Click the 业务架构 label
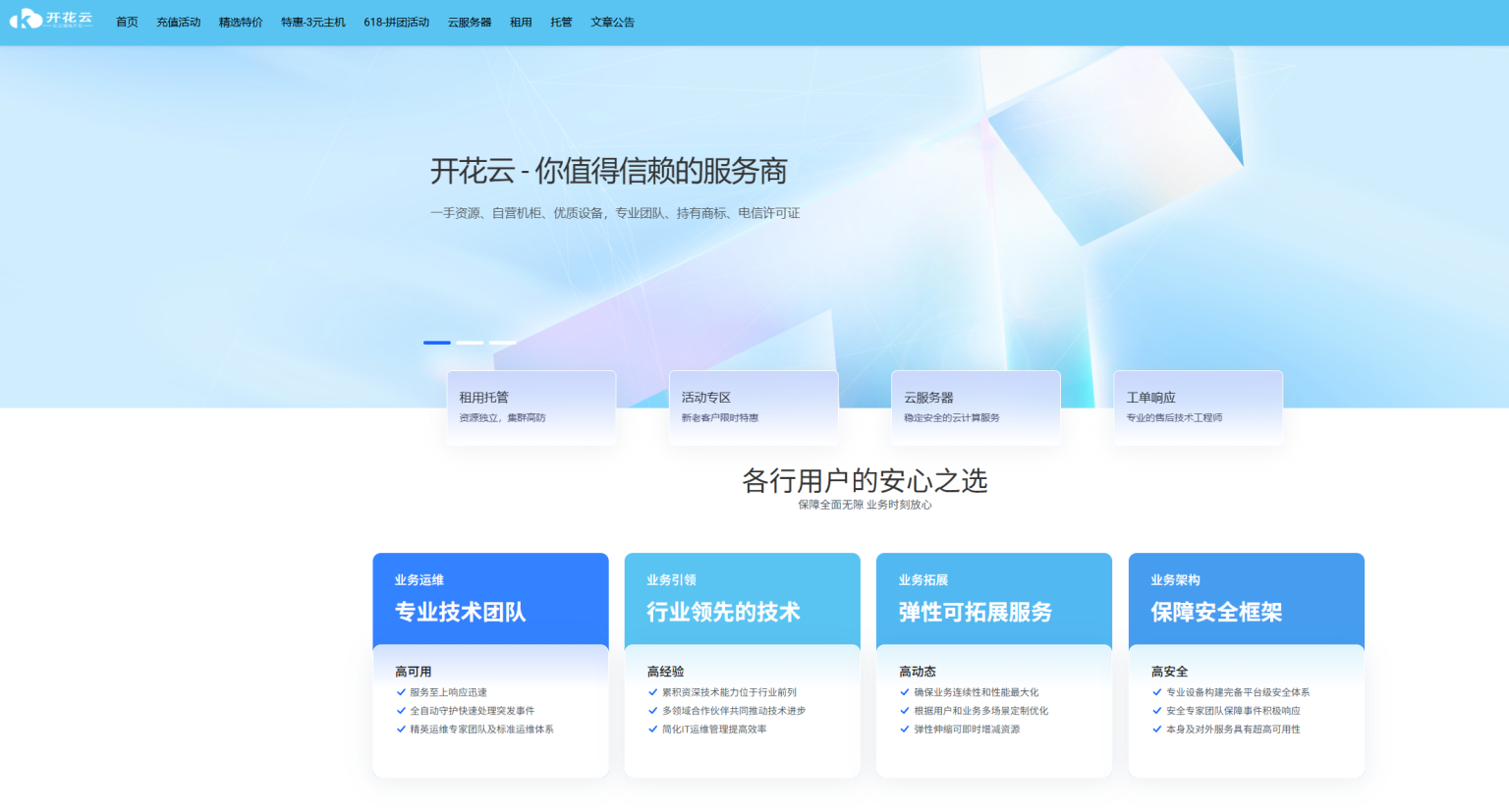 coord(1175,580)
